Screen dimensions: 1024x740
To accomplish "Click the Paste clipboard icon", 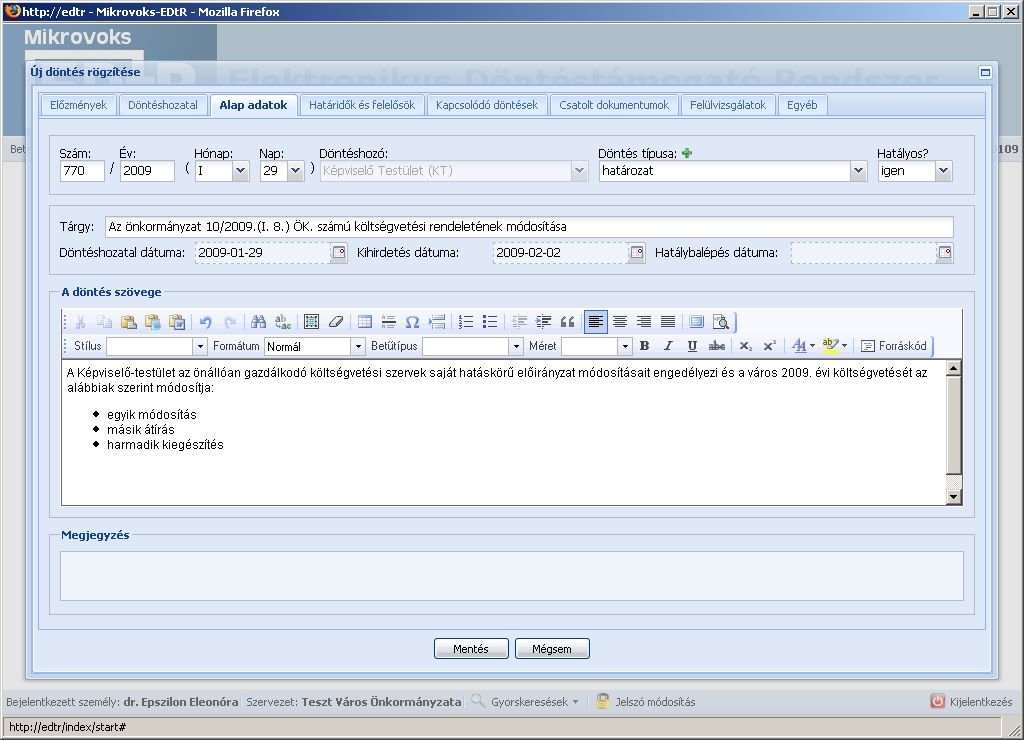I will [129, 322].
